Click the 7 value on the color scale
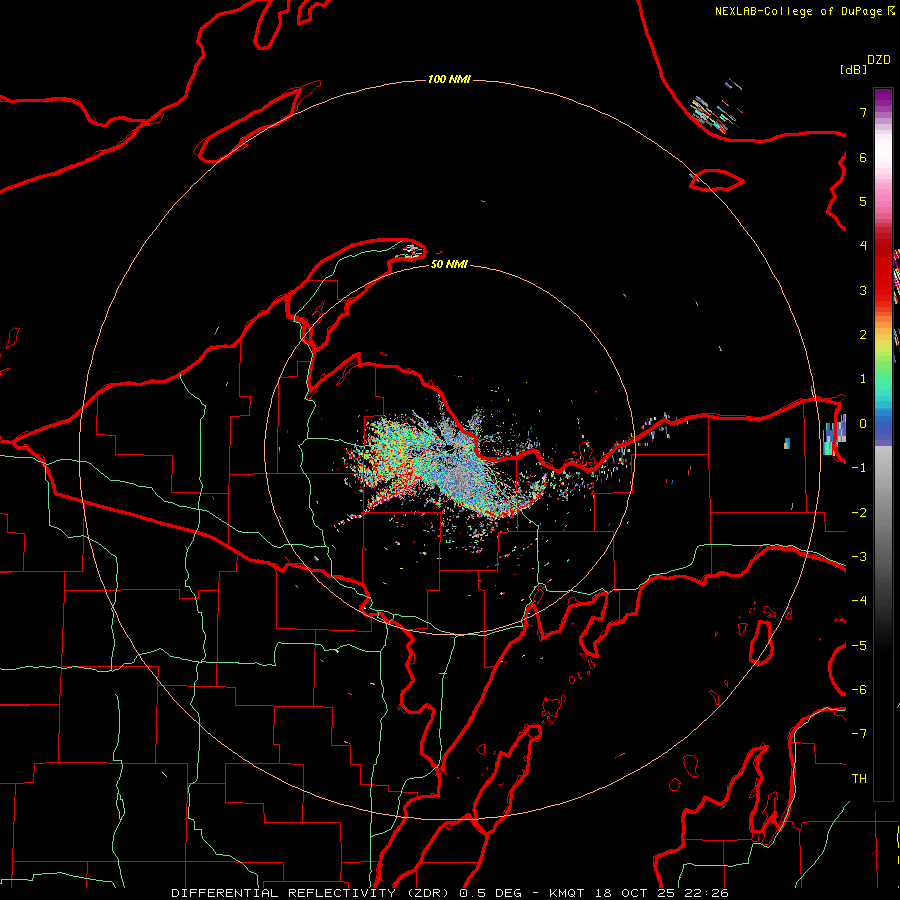900x900 pixels. tap(863, 112)
